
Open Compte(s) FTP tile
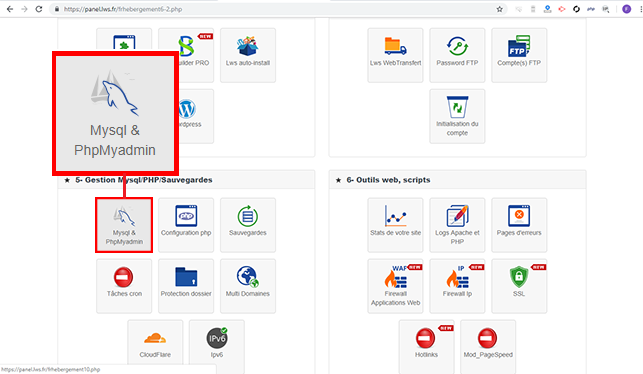[x=519, y=55]
